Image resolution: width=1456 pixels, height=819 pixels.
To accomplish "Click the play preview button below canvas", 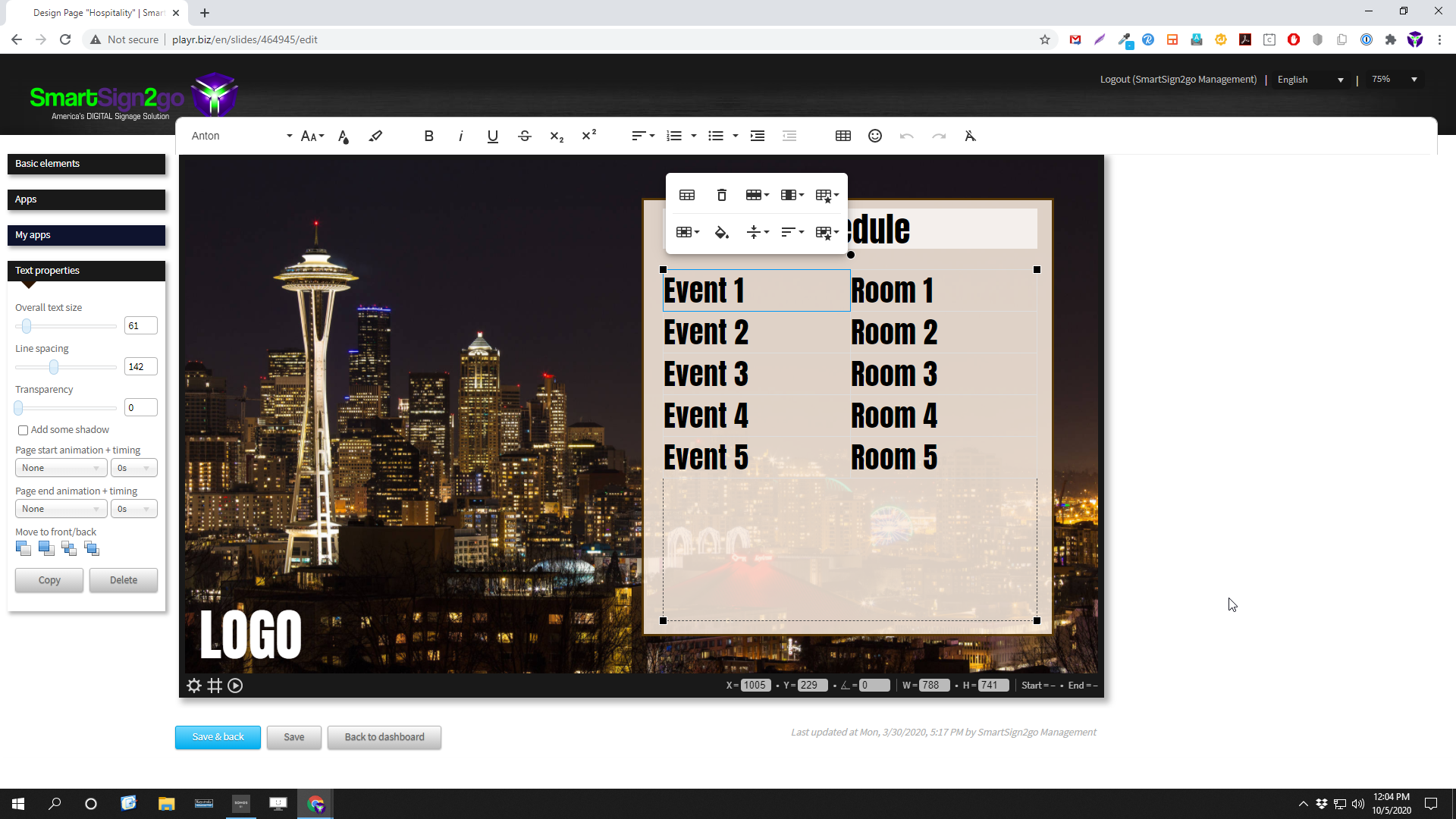I will (x=235, y=686).
